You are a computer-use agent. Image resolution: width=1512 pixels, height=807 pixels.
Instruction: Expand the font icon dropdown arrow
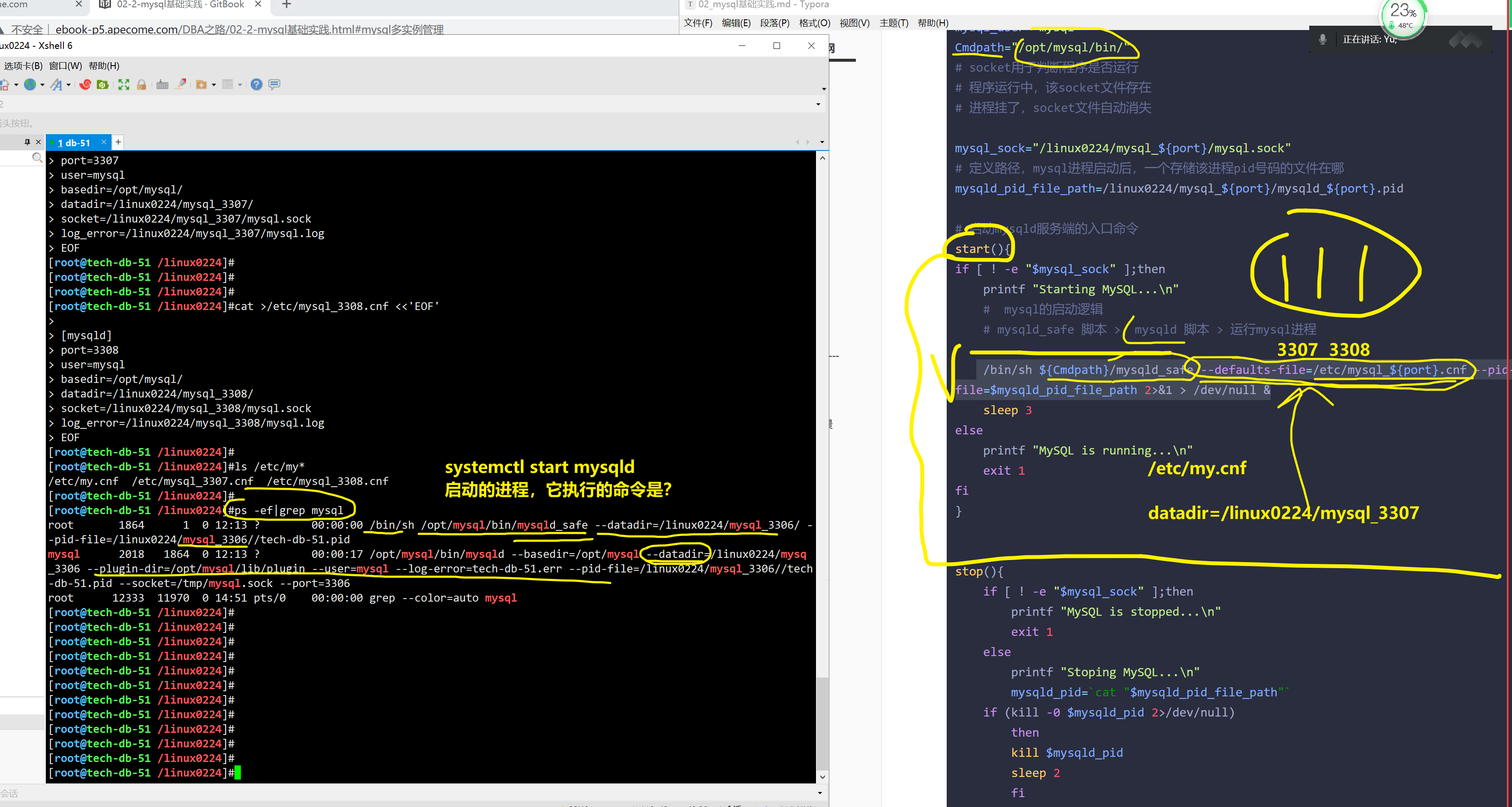click(69, 85)
